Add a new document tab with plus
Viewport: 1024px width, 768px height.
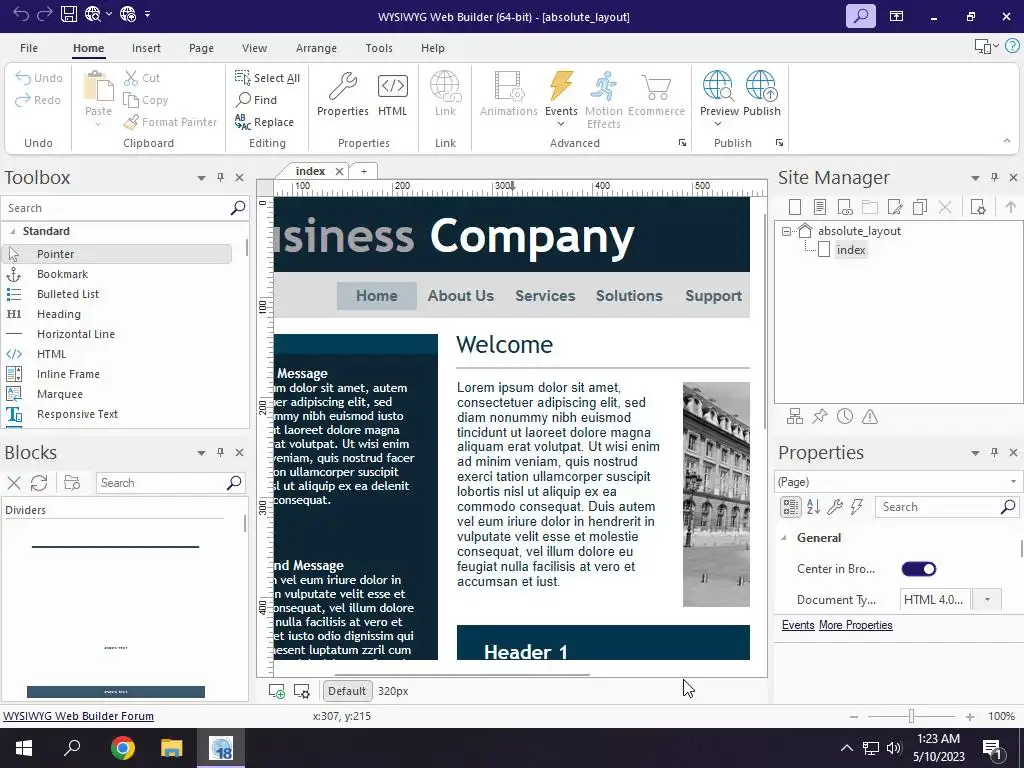[x=364, y=171]
